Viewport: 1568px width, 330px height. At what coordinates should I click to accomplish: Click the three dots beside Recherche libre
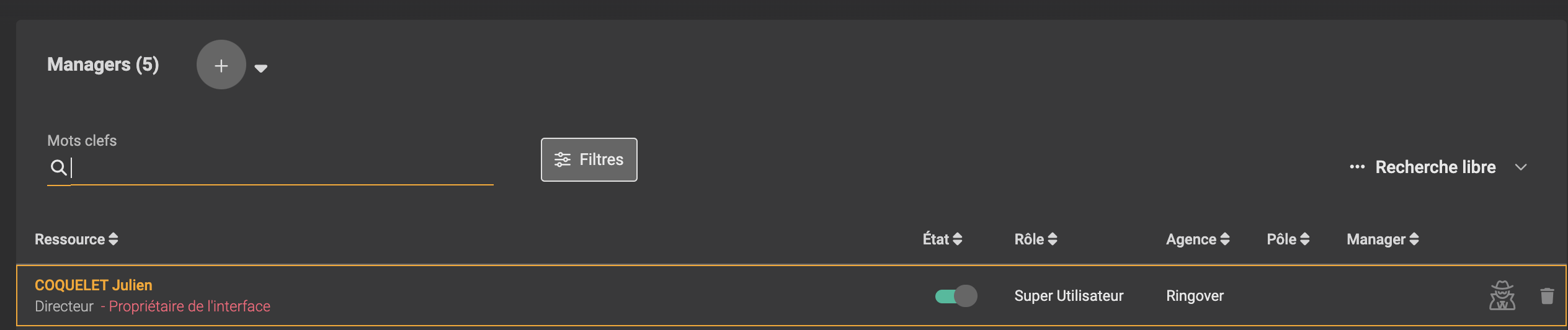coord(1357,167)
